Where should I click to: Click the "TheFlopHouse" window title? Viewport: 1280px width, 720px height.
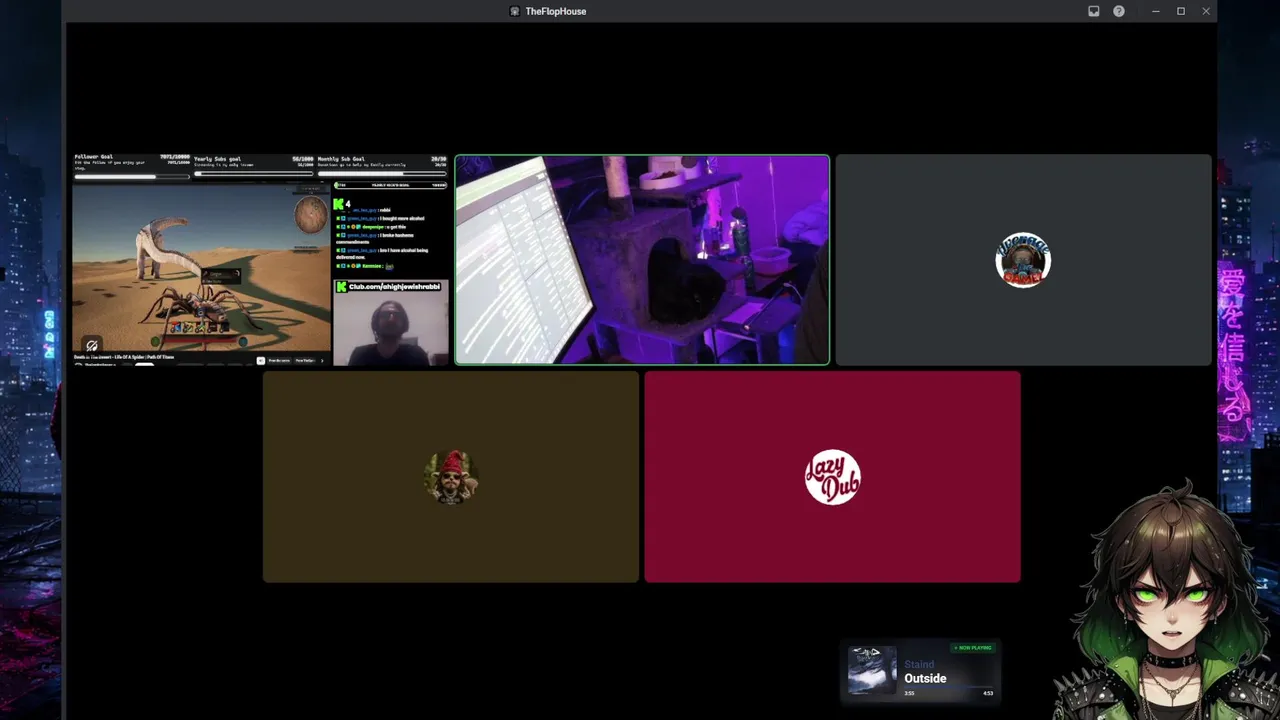556,11
